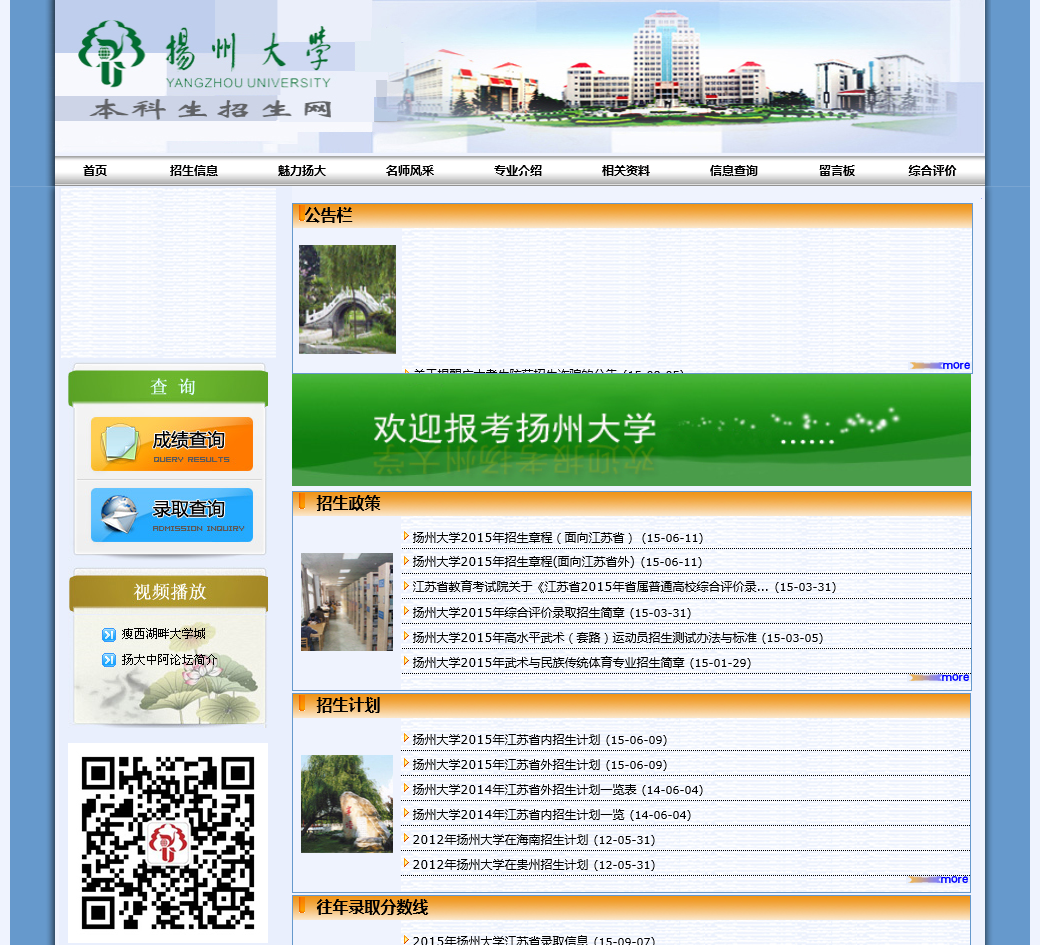Open the 专业介绍 menu item
This screenshot has height=945, width=1040.
tap(518, 170)
